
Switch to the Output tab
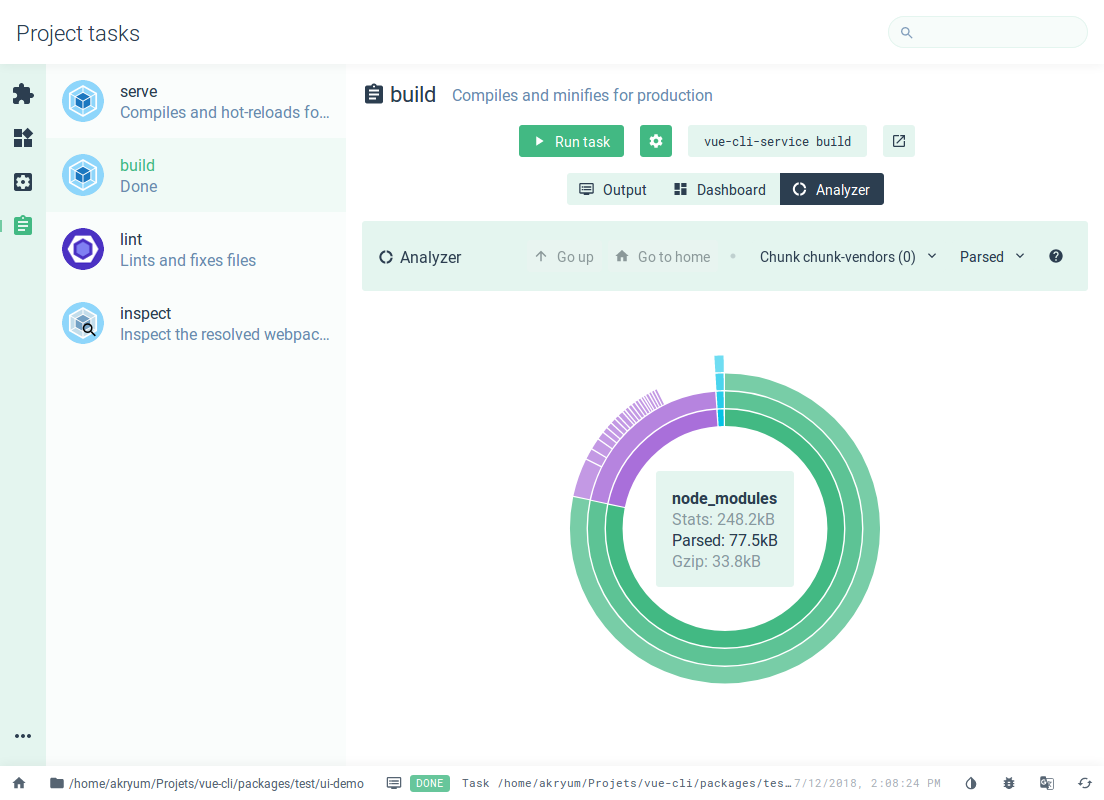tap(613, 189)
